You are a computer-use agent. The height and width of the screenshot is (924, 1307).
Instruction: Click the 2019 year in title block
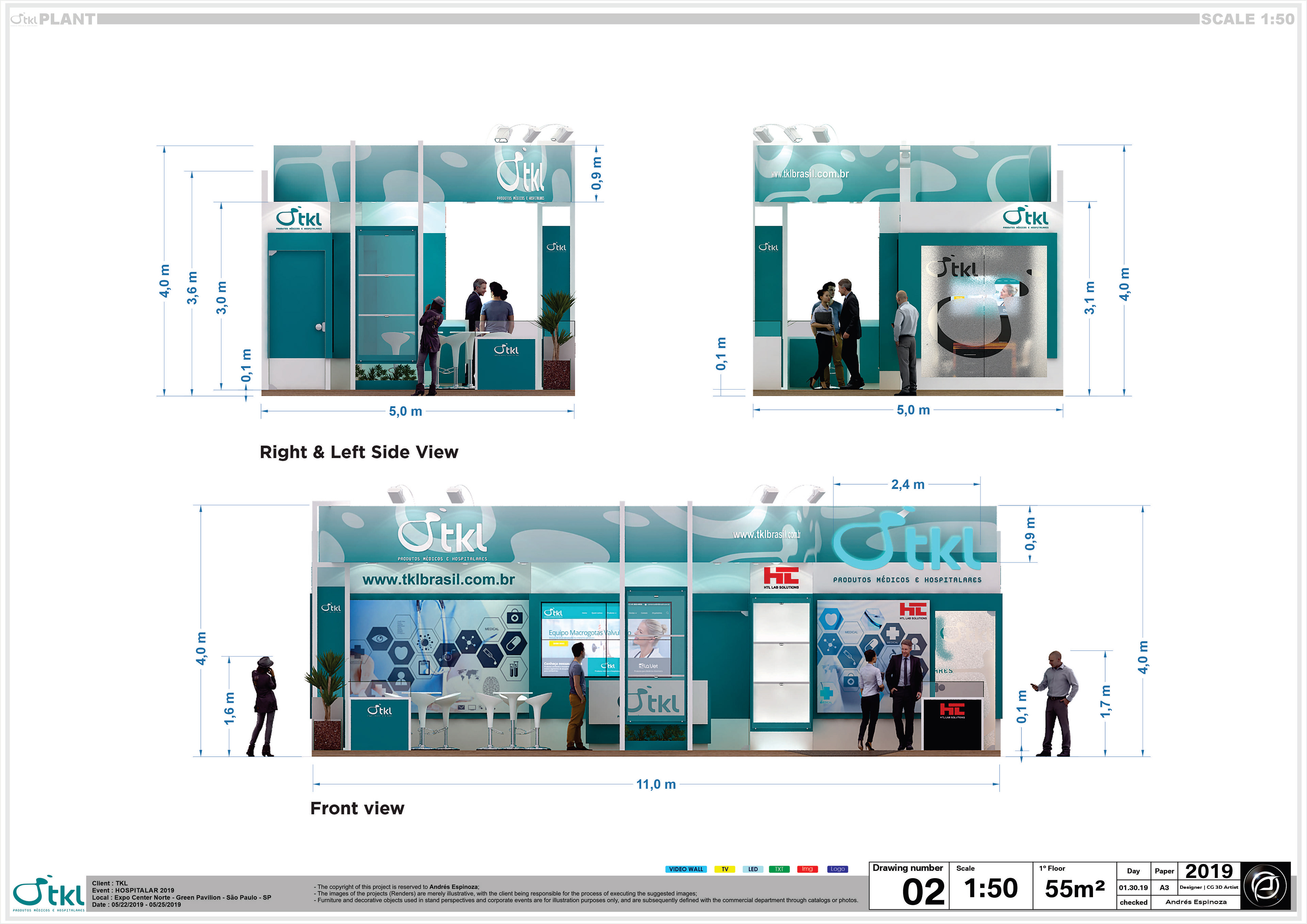click(1209, 871)
